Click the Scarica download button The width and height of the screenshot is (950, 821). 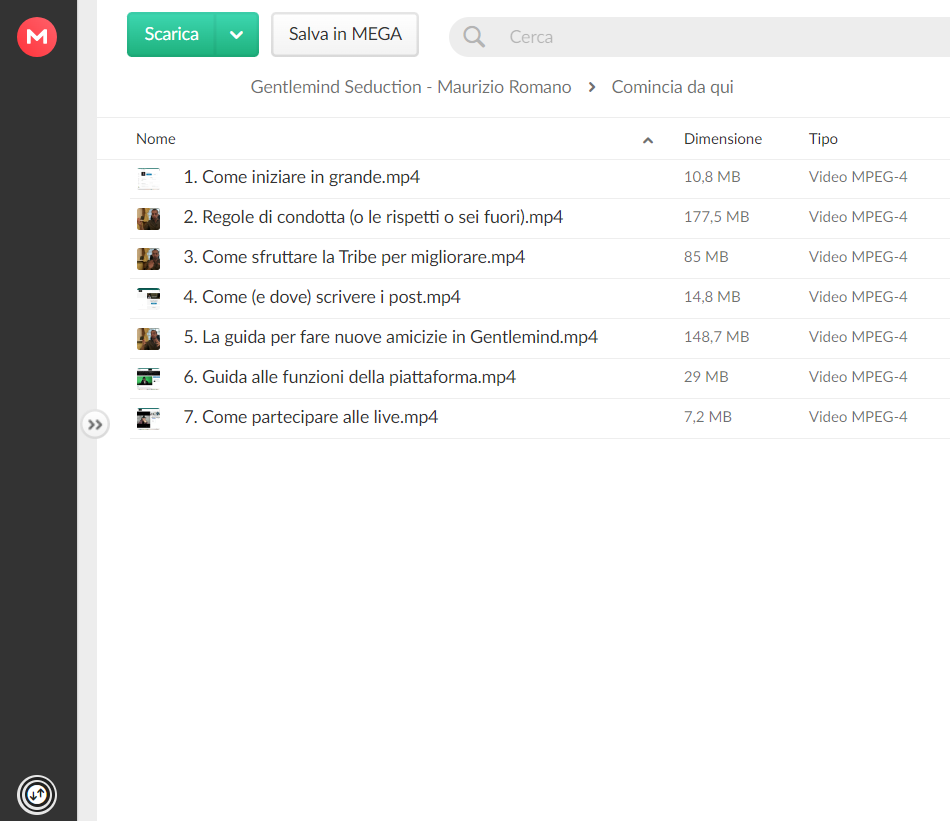point(171,35)
